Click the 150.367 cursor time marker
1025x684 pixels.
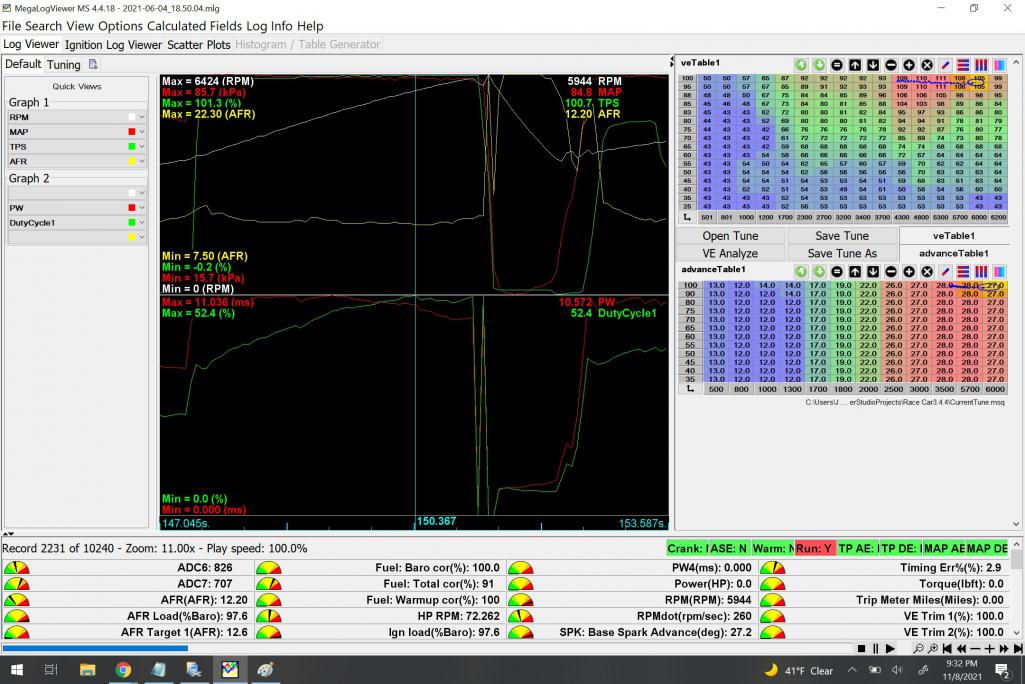436,521
